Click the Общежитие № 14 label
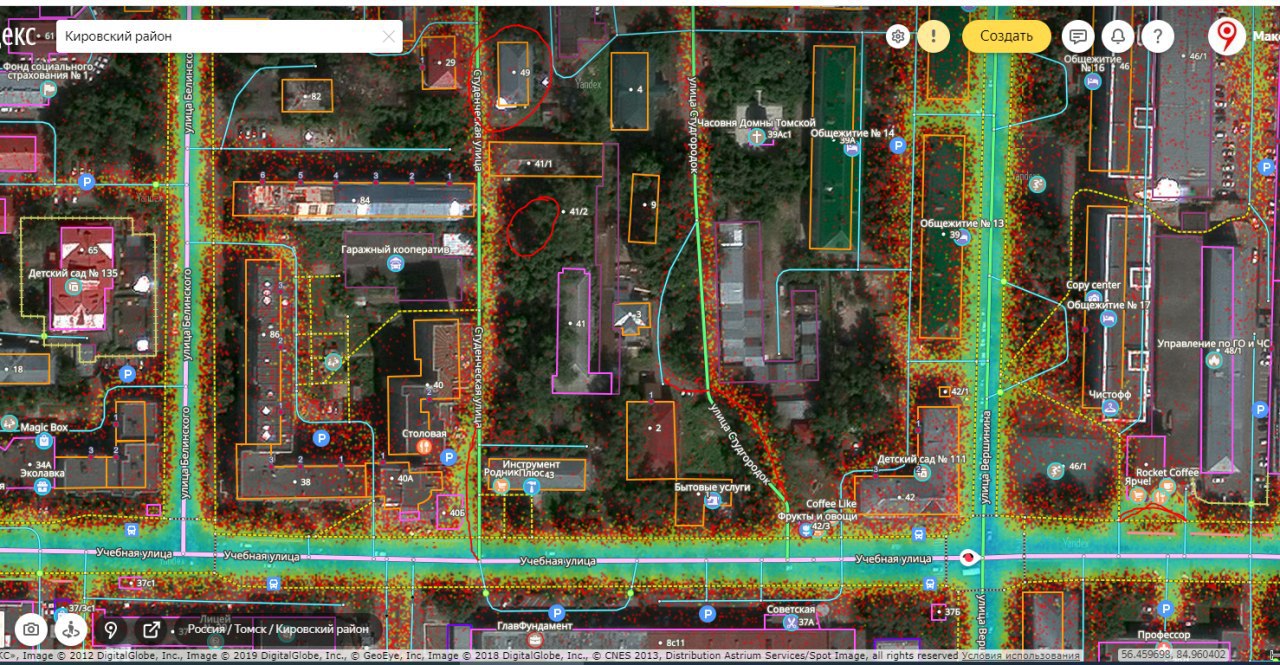The width and height of the screenshot is (1280, 665). click(852, 132)
